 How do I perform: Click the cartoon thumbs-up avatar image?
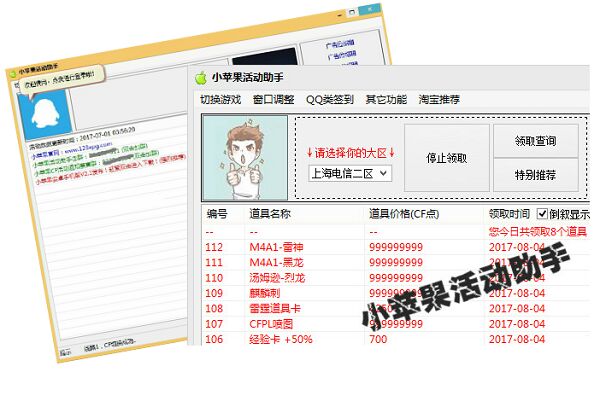pyautogui.click(x=245, y=158)
